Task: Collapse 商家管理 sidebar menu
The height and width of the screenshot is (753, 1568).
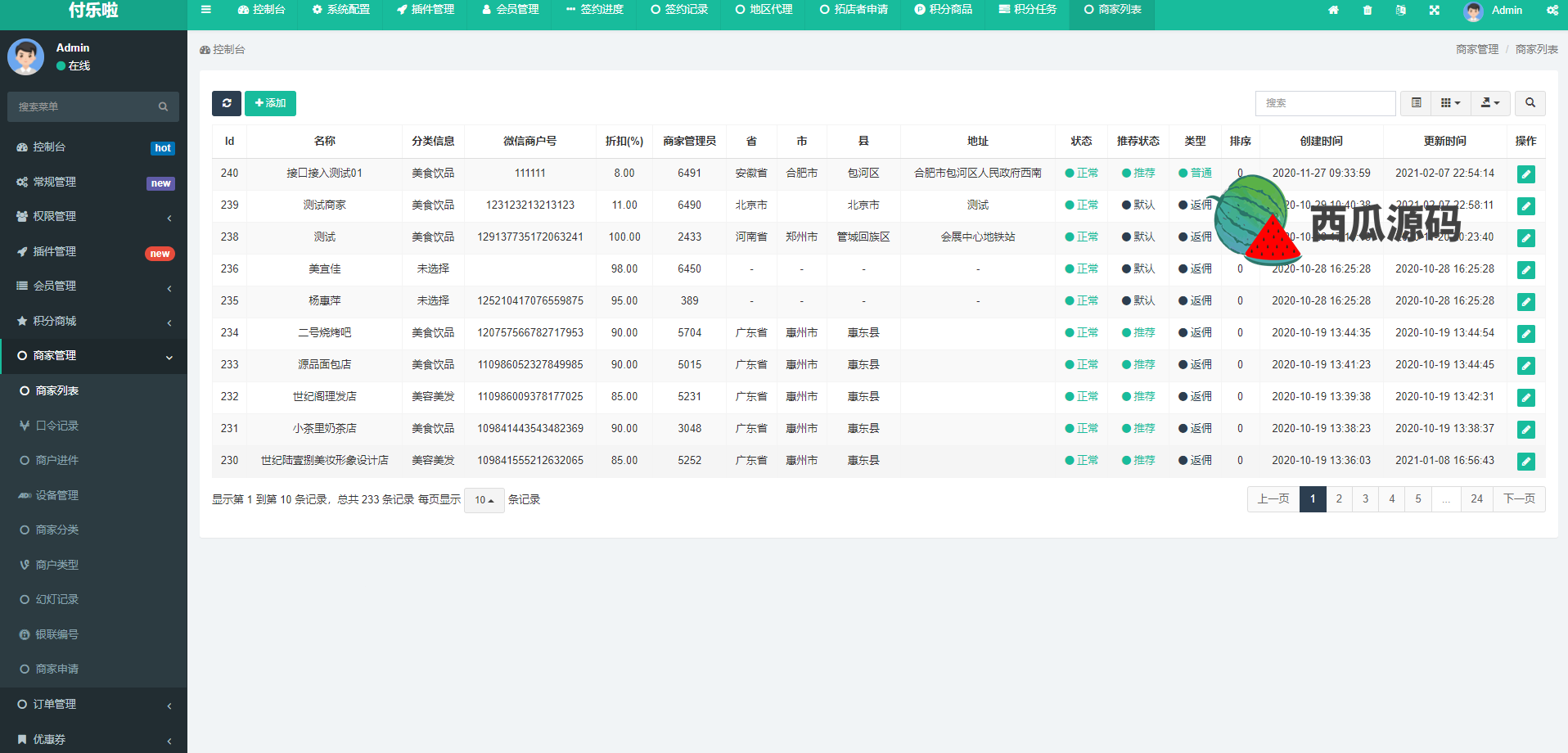Action: [x=93, y=356]
